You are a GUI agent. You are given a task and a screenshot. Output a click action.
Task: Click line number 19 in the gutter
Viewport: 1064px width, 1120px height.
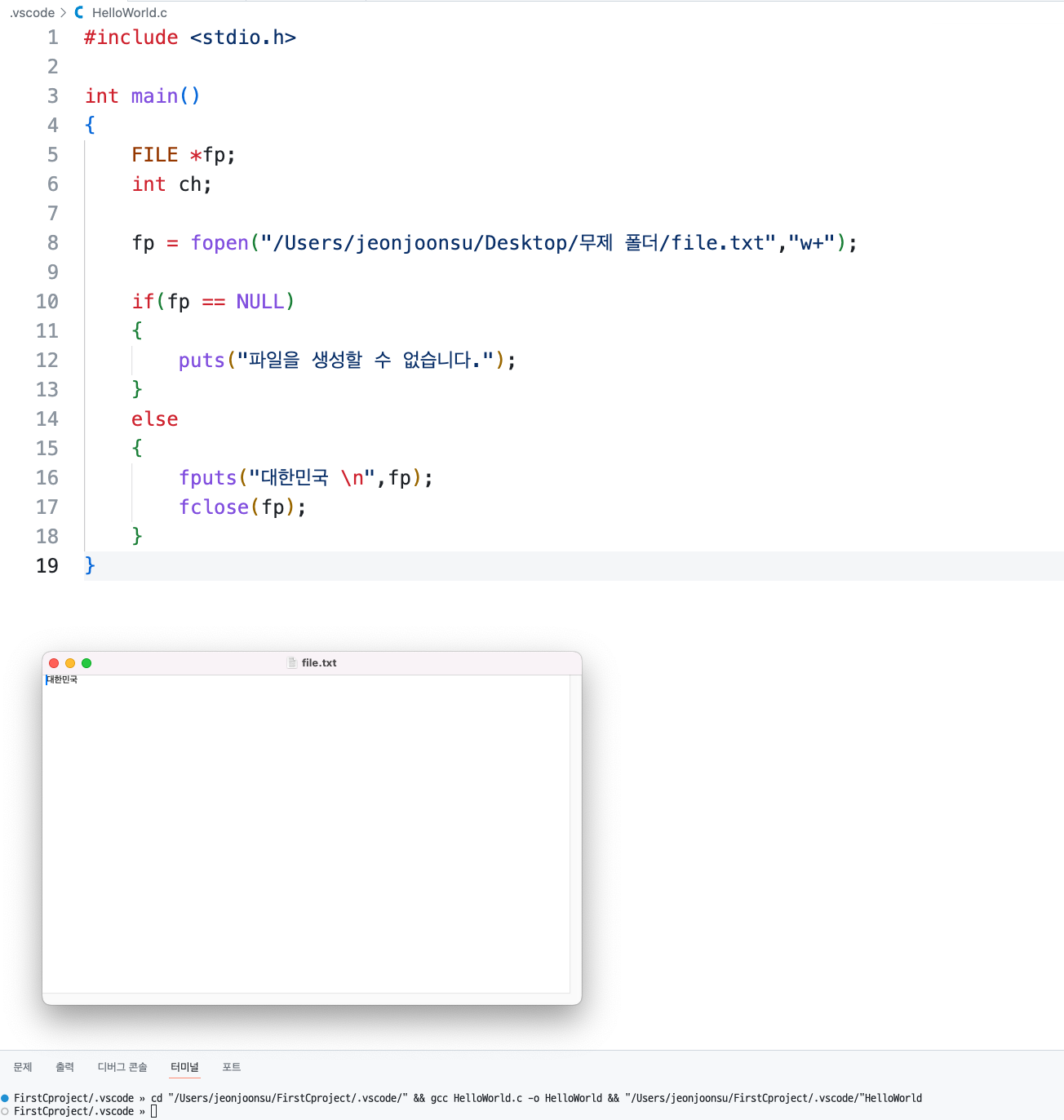click(47, 566)
